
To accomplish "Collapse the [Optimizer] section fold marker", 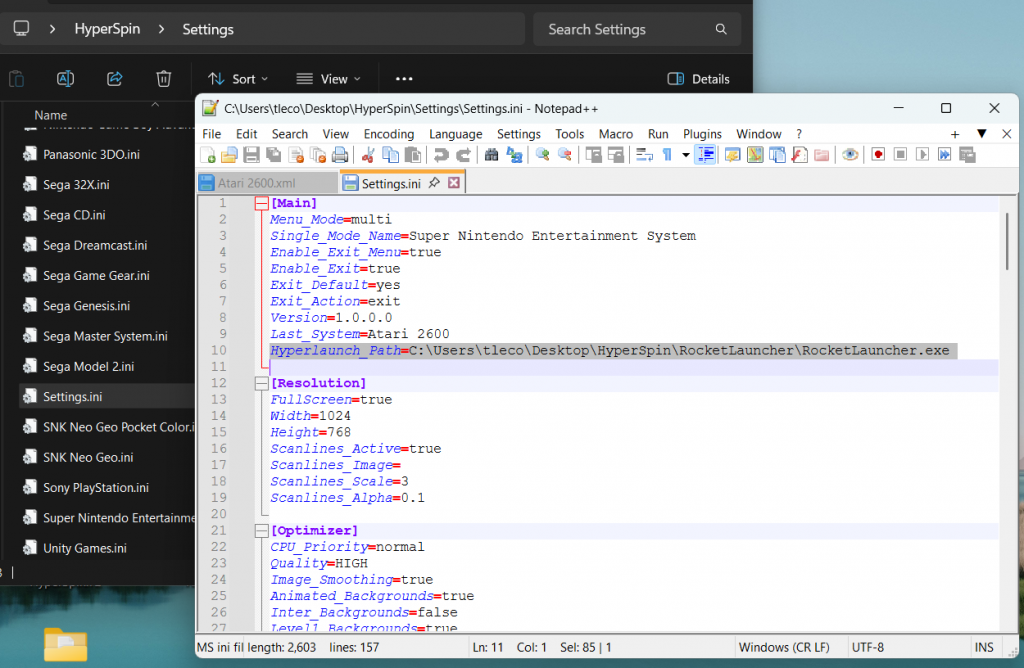I will [x=261, y=530].
